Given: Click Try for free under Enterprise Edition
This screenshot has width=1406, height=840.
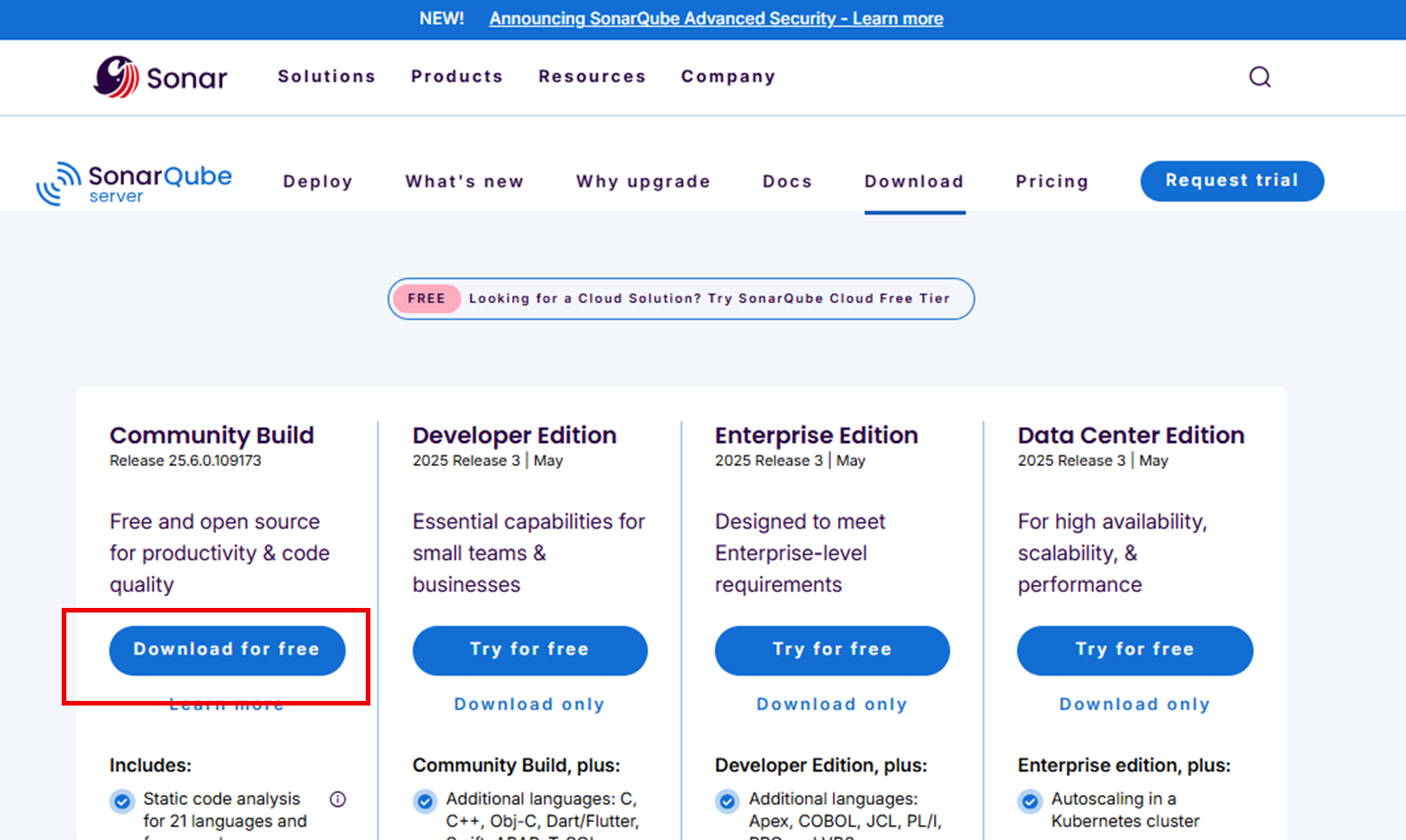Looking at the screenshot, I should coord(832,650).
